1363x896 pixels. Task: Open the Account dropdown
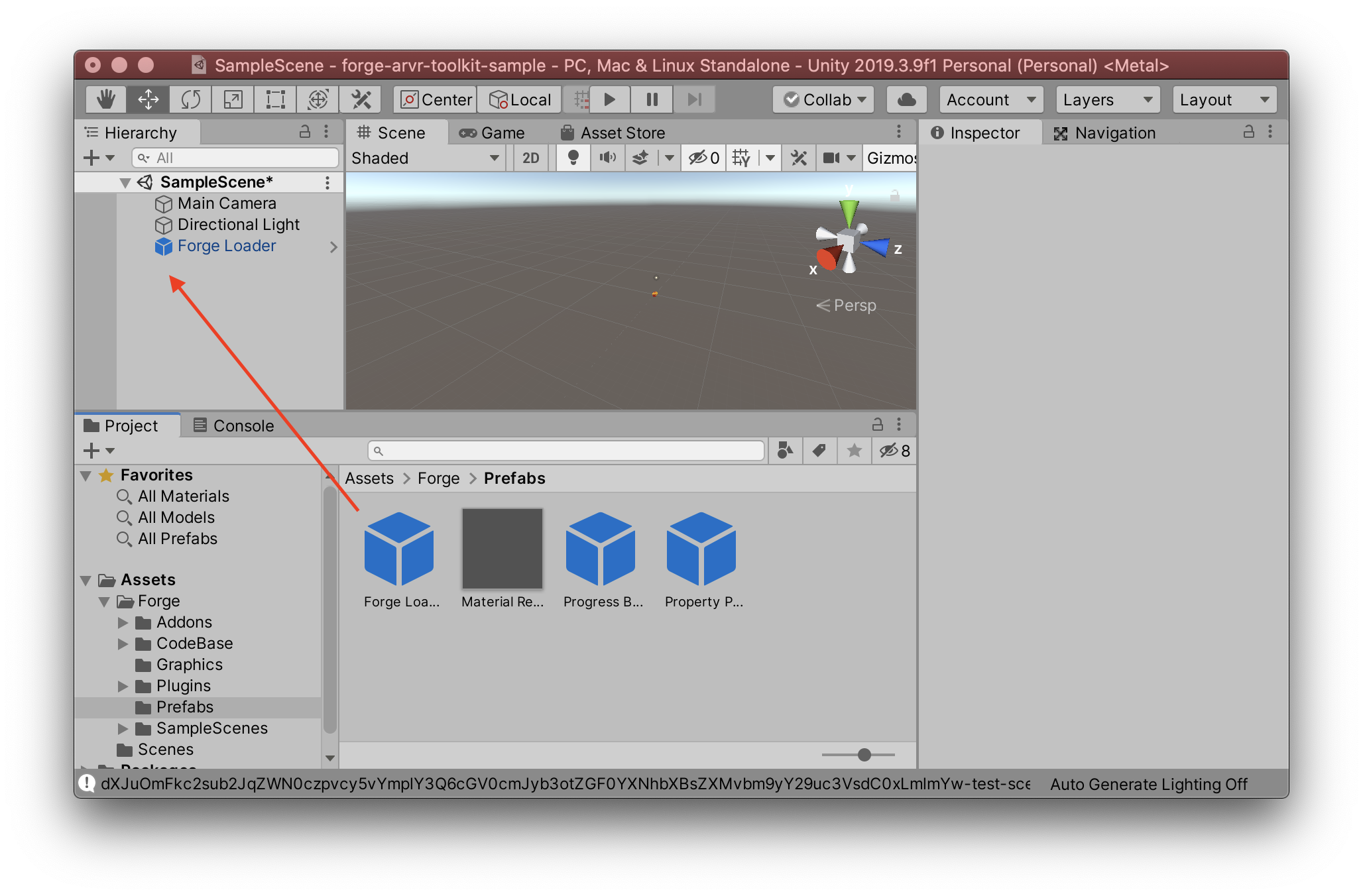(x=991, y=99)
